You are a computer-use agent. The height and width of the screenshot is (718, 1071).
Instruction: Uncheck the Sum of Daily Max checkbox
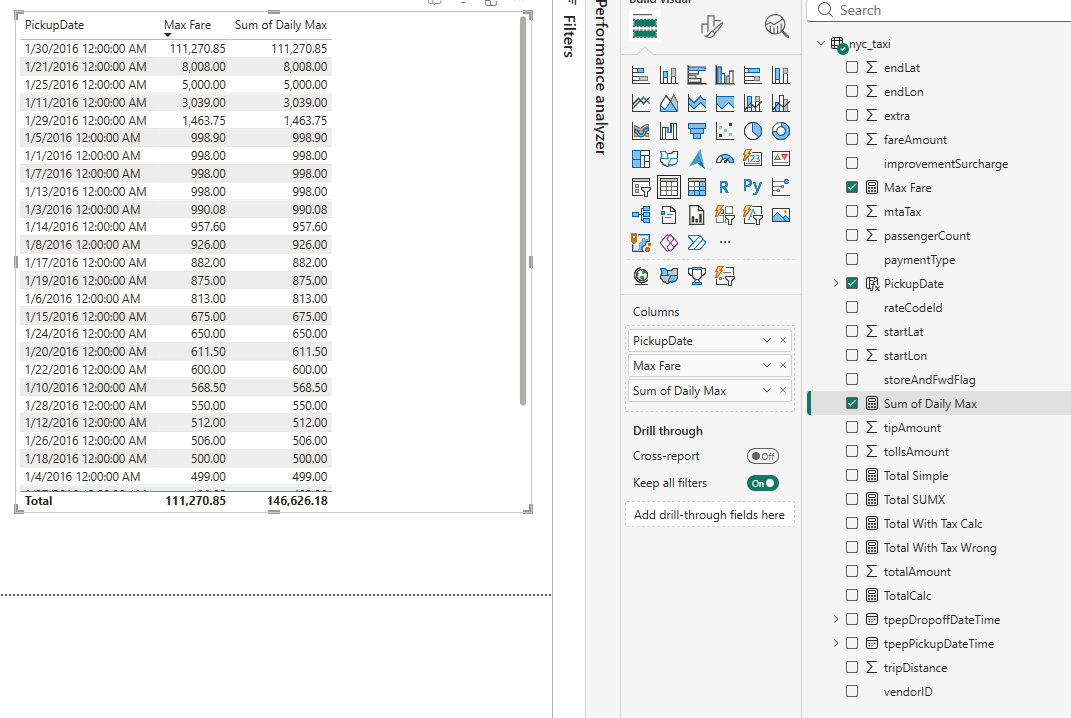(852, 404)
